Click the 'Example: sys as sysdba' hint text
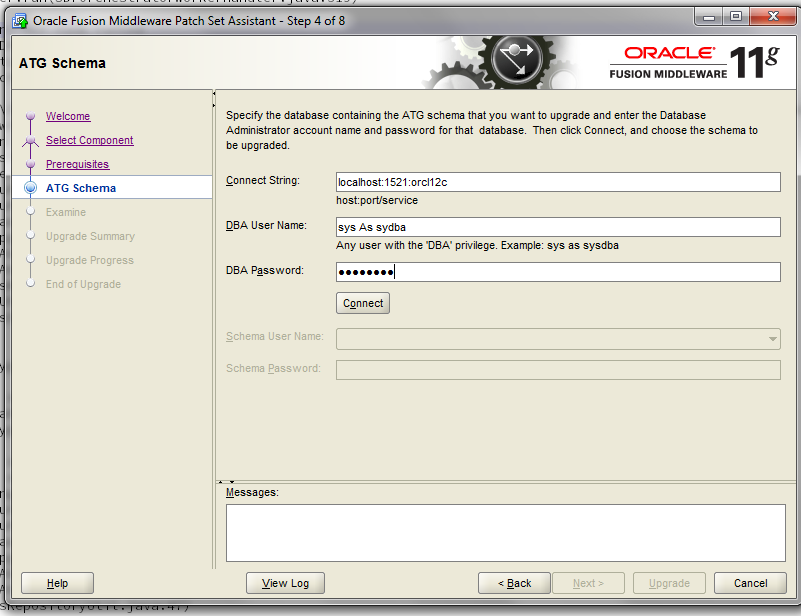Screen dimensions: 801x616 (559, 245)
